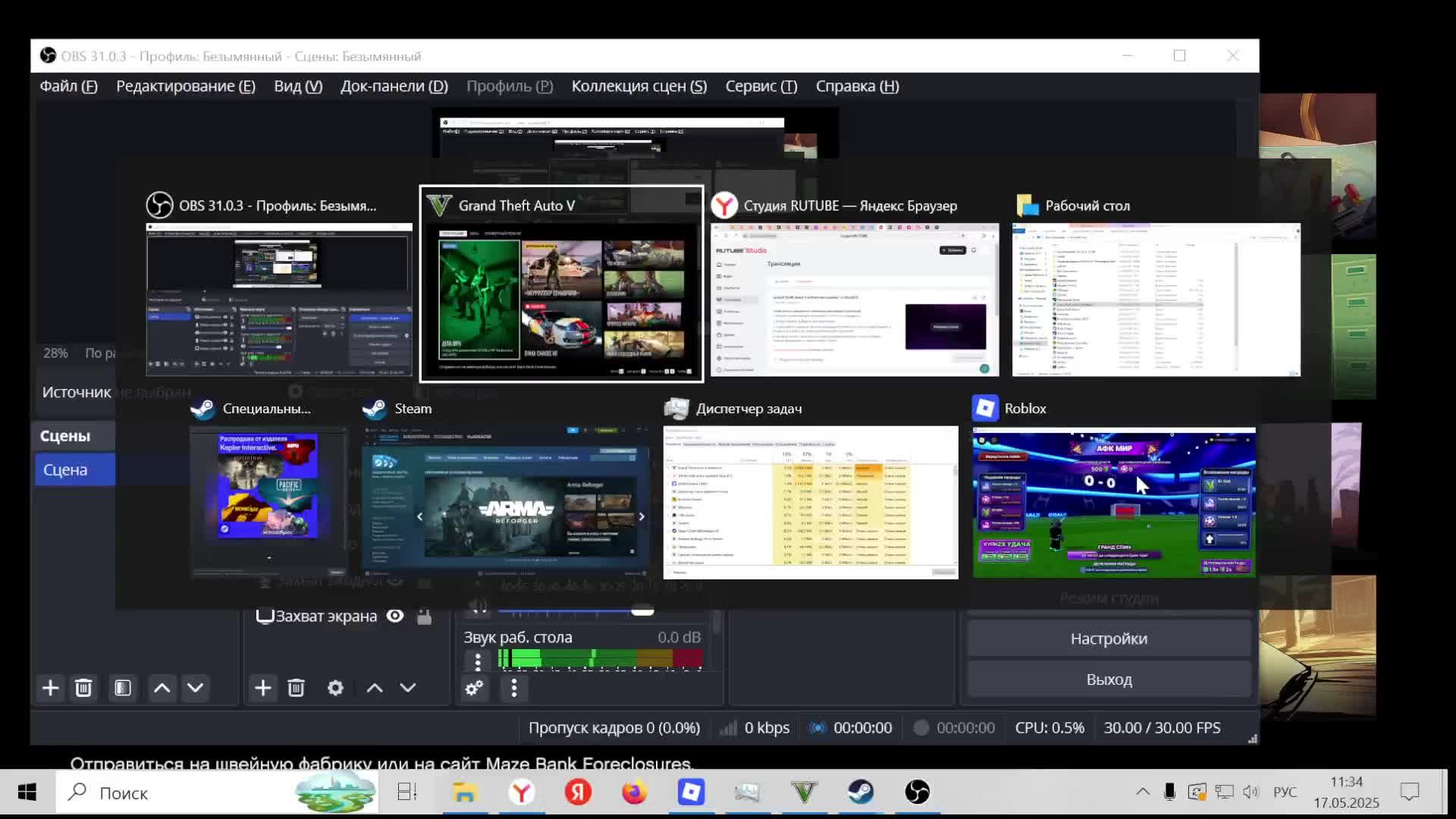Click the Настройки button
Image resolution: width=1456 pixels, height=819 pixels.
pos(1109,639)
